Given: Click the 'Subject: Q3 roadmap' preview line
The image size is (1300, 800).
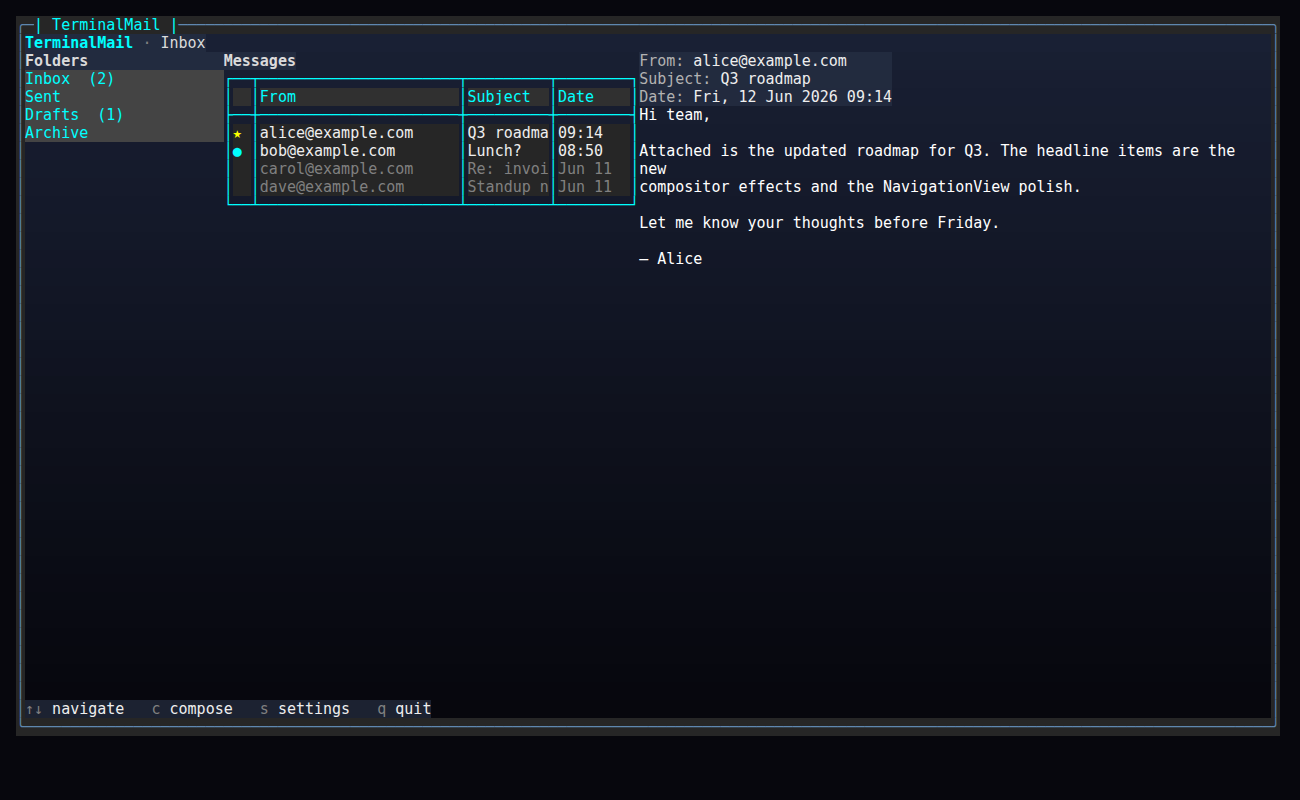Looking at the screenshot, I should click(725, 79).
